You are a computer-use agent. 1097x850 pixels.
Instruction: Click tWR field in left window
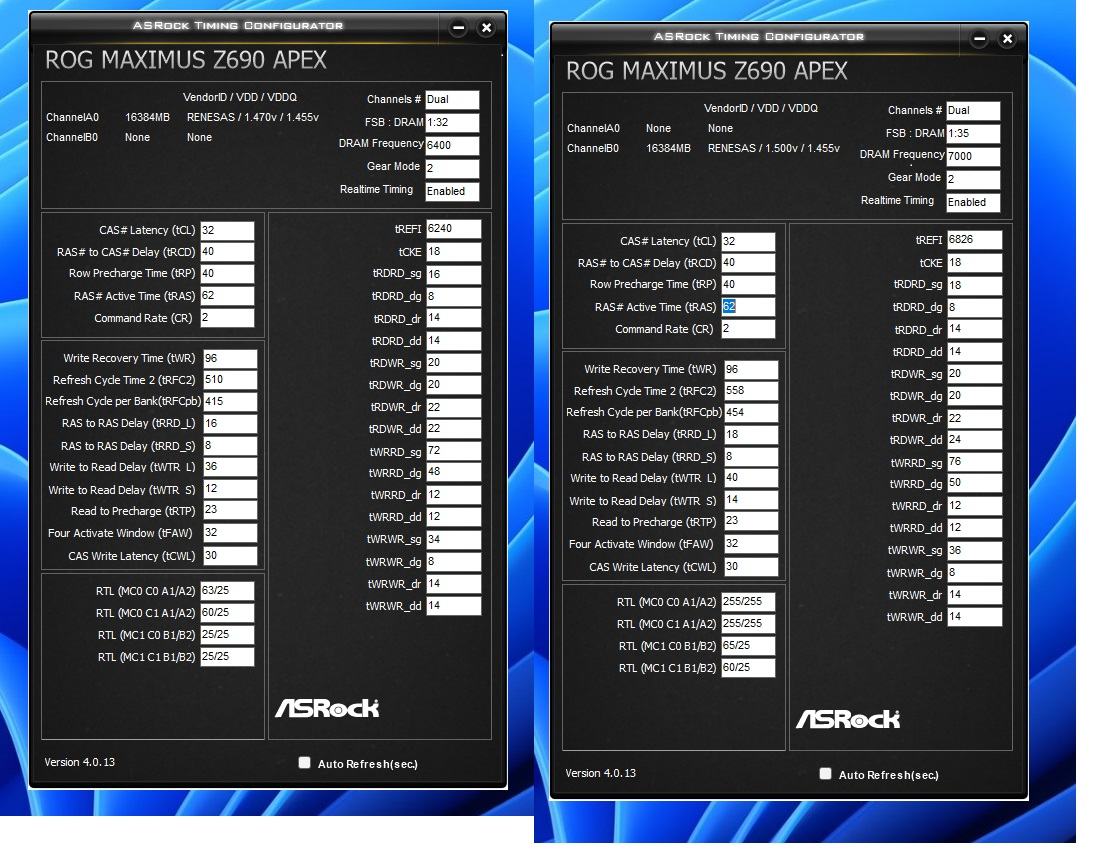click(230, 358)
